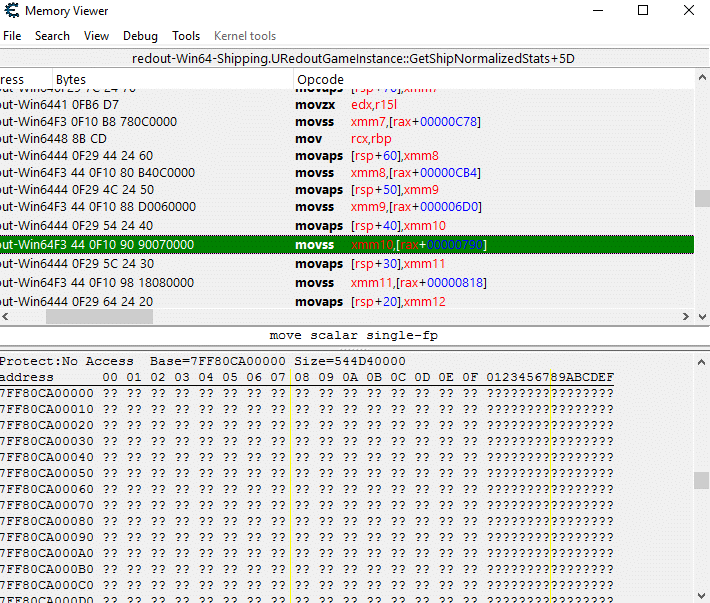
Task: Minimize the Memory Viewer window
Action: click(x=597, y=11)
